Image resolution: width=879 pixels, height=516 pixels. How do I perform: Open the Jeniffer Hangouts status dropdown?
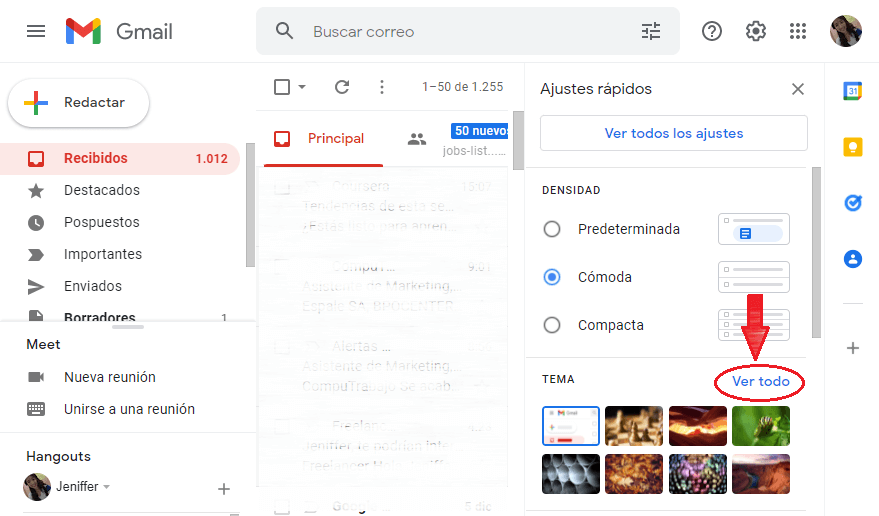coord(106,487)
